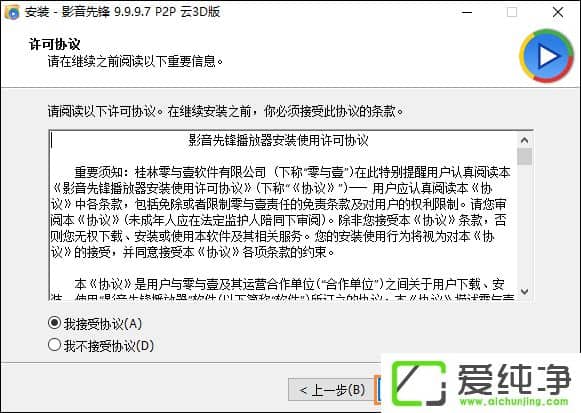Click the license title 影音先锋播放器安装使用许可协议
The image size is (581, 413).
[x=278, y=140]
